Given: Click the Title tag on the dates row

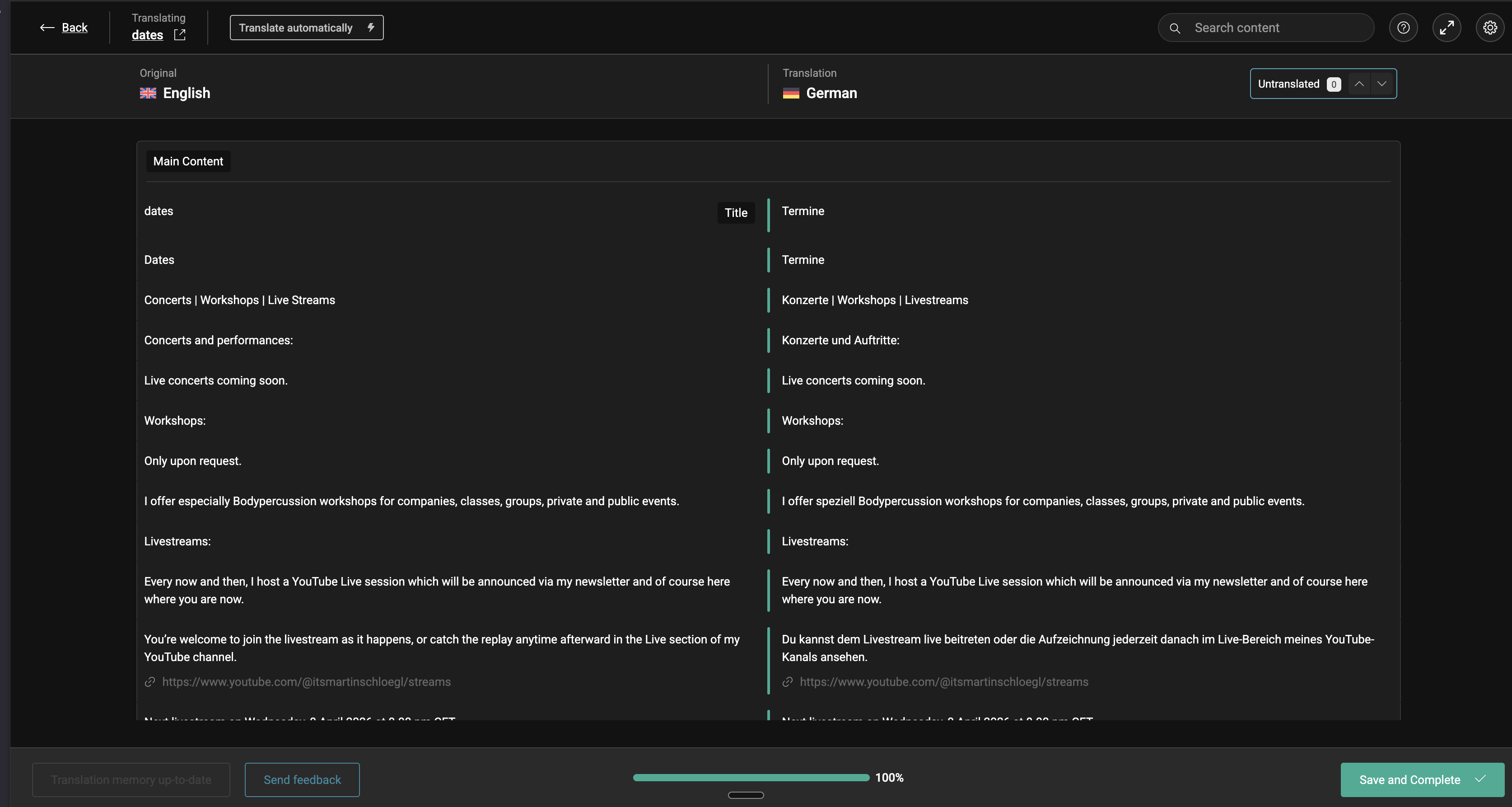Looking at the screenshot, I should point(736,213).
